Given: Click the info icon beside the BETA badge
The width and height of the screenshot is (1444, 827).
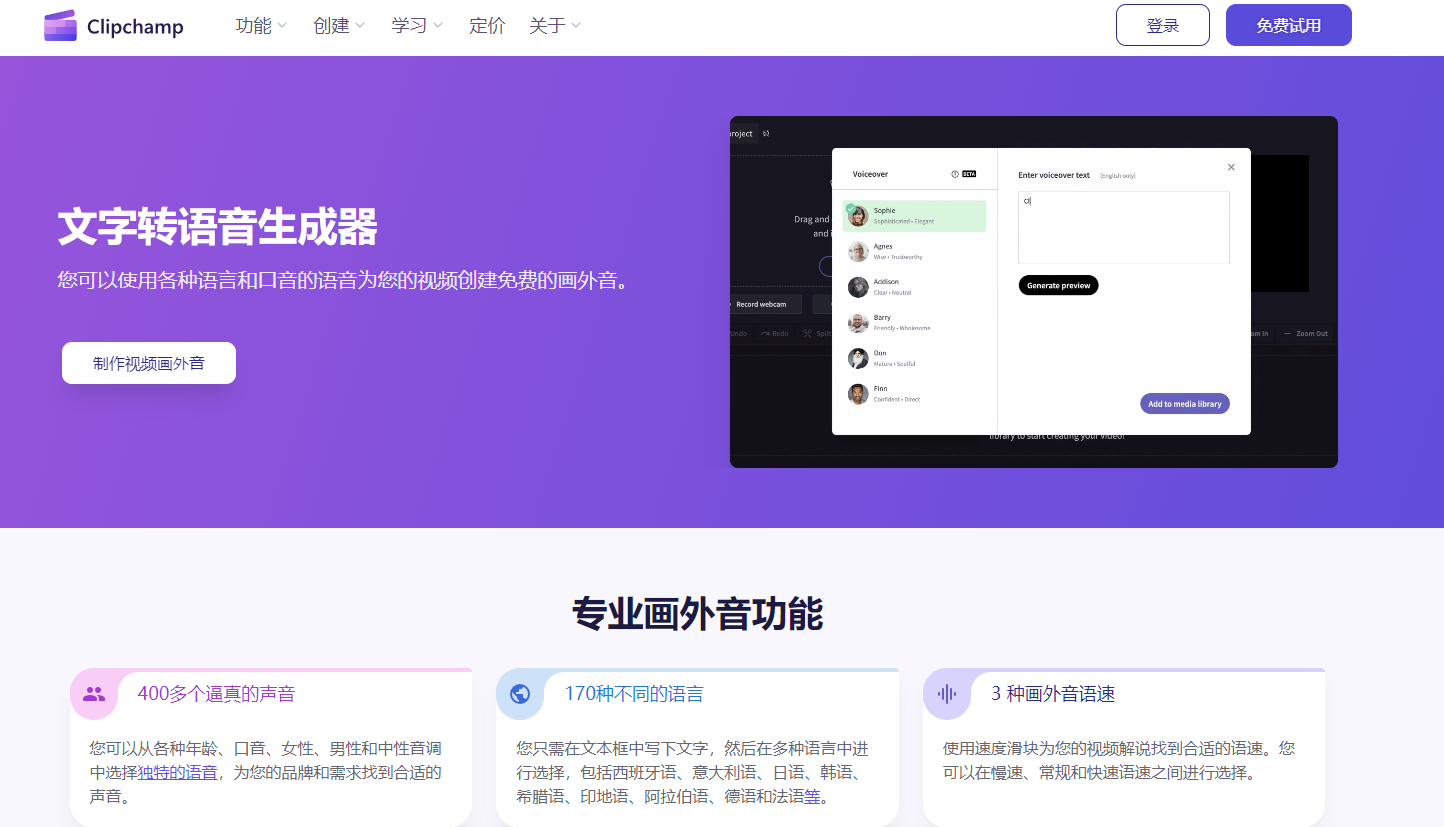Looking at the screenshot, I should [x=955, y=174].
